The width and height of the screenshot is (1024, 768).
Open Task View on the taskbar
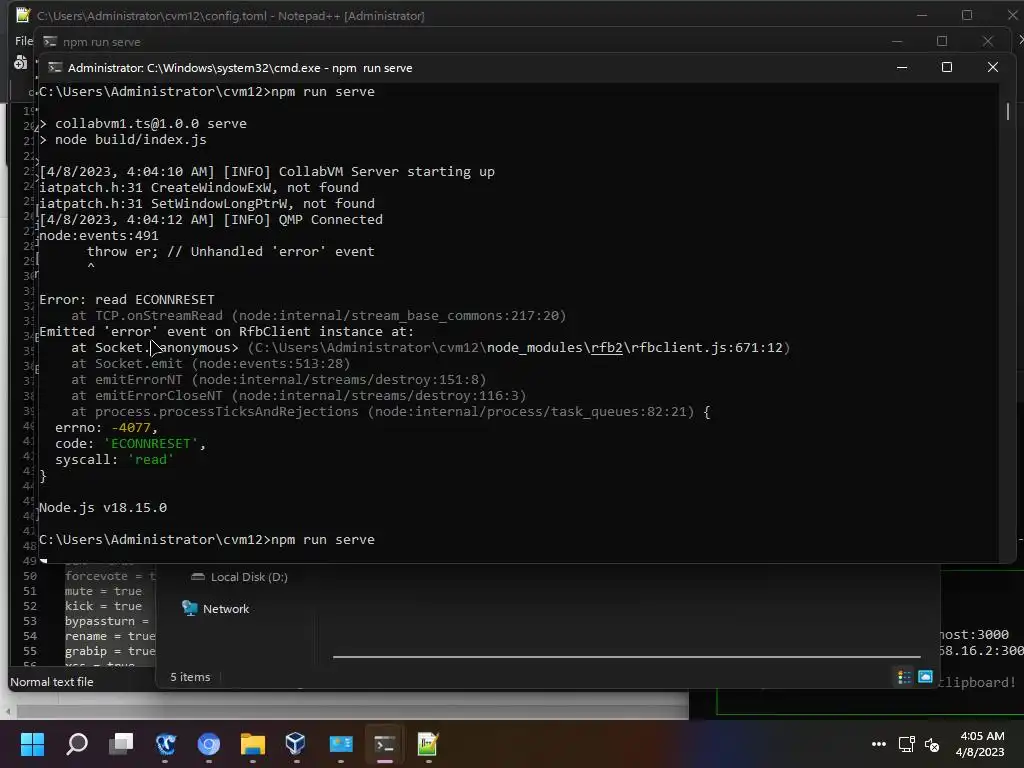click(x=121, y=743)
